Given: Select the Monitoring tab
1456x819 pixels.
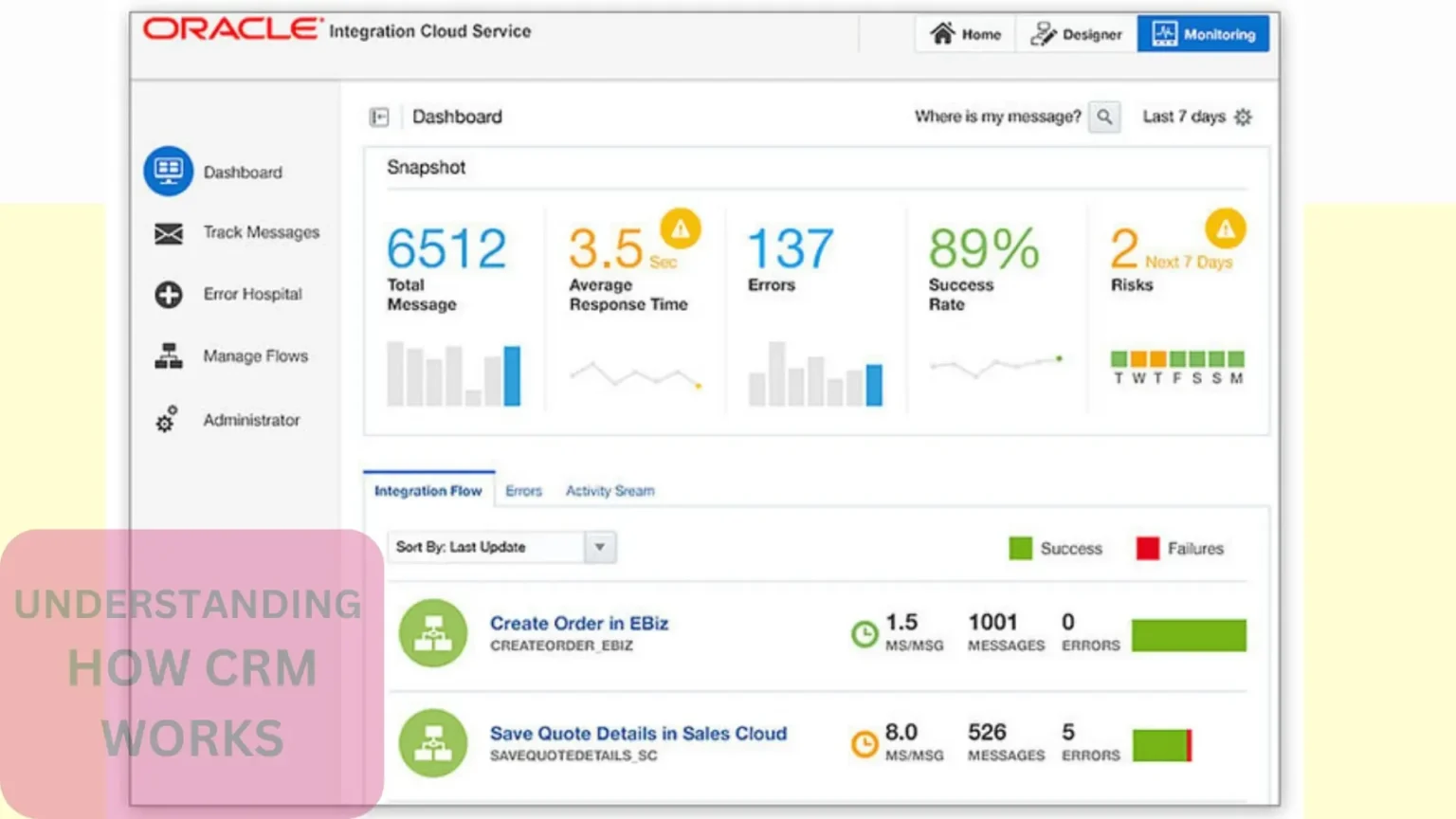Looking at the screenshot, I should pos(1203,34).
